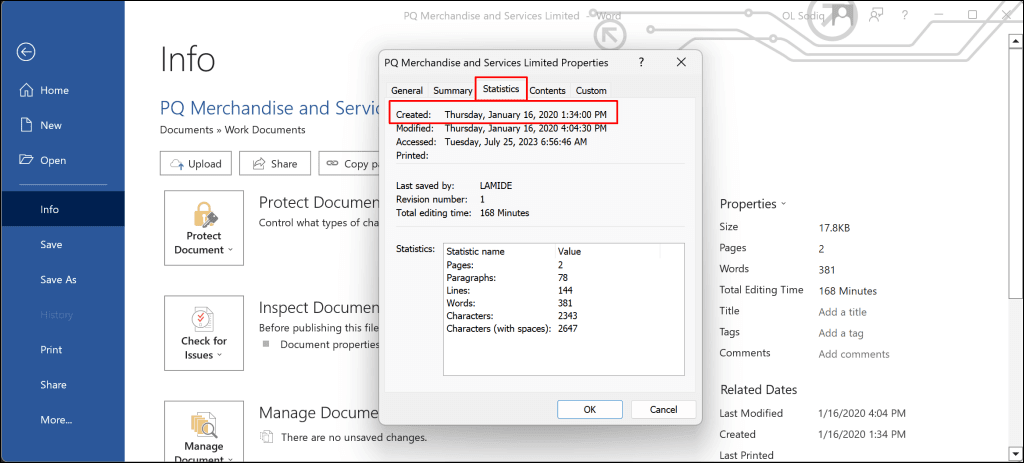
Task: Expand the Properties dropdown heading
Action: [753, 204]
